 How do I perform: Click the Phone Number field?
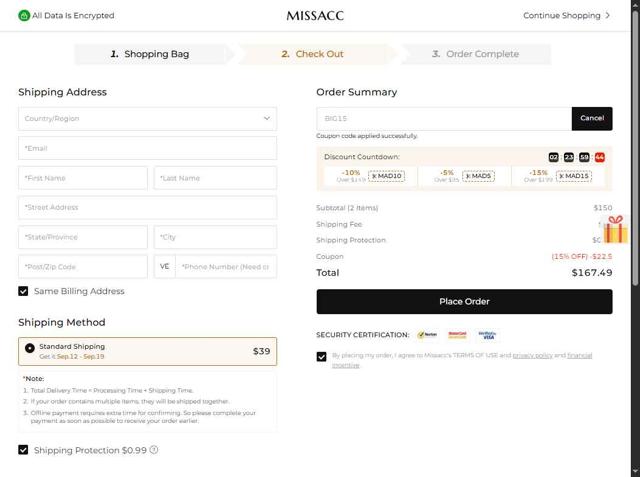[226, 266]
